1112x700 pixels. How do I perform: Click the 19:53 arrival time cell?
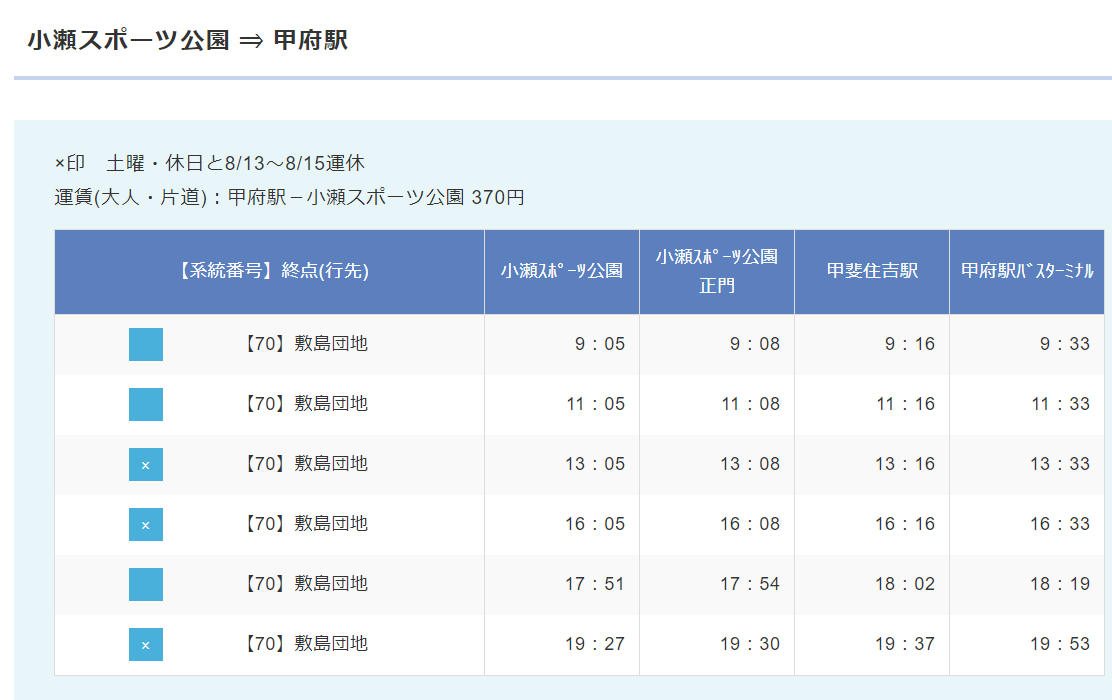[x=1060, y=644]
